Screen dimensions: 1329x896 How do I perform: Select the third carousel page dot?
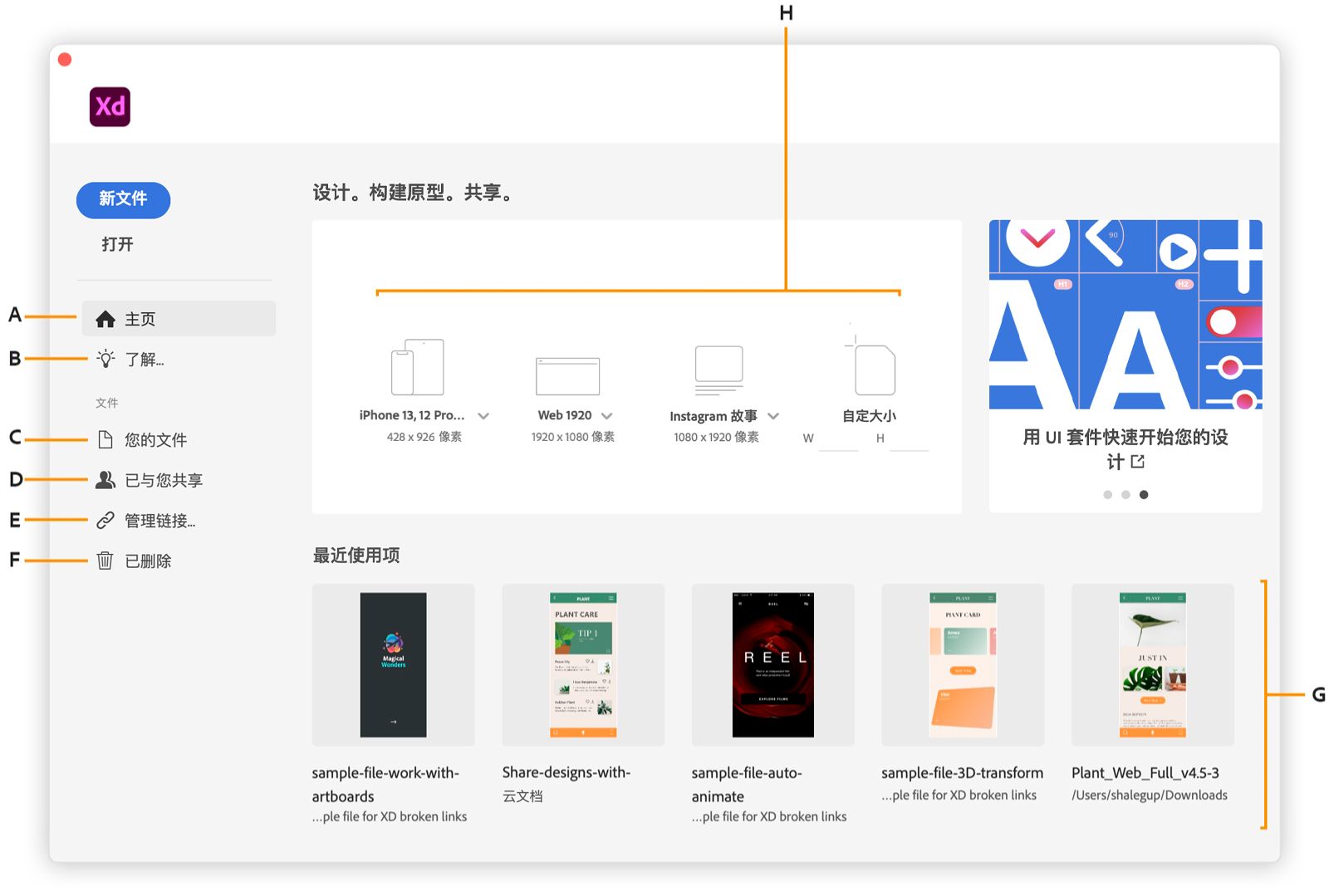click(x=1144, y=495)
